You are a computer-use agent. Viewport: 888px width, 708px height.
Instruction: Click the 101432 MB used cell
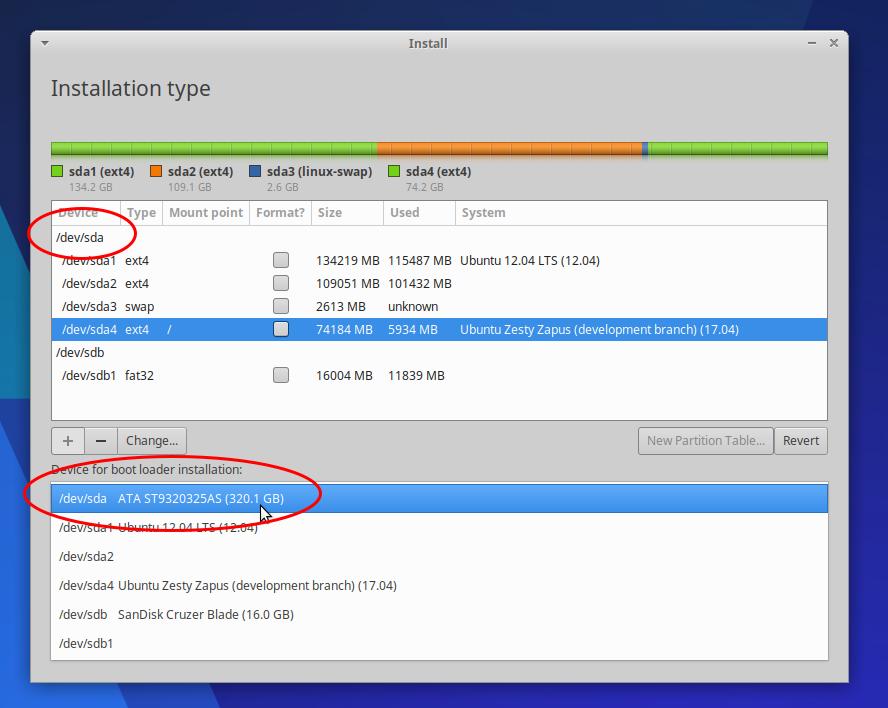pos(420,283)
